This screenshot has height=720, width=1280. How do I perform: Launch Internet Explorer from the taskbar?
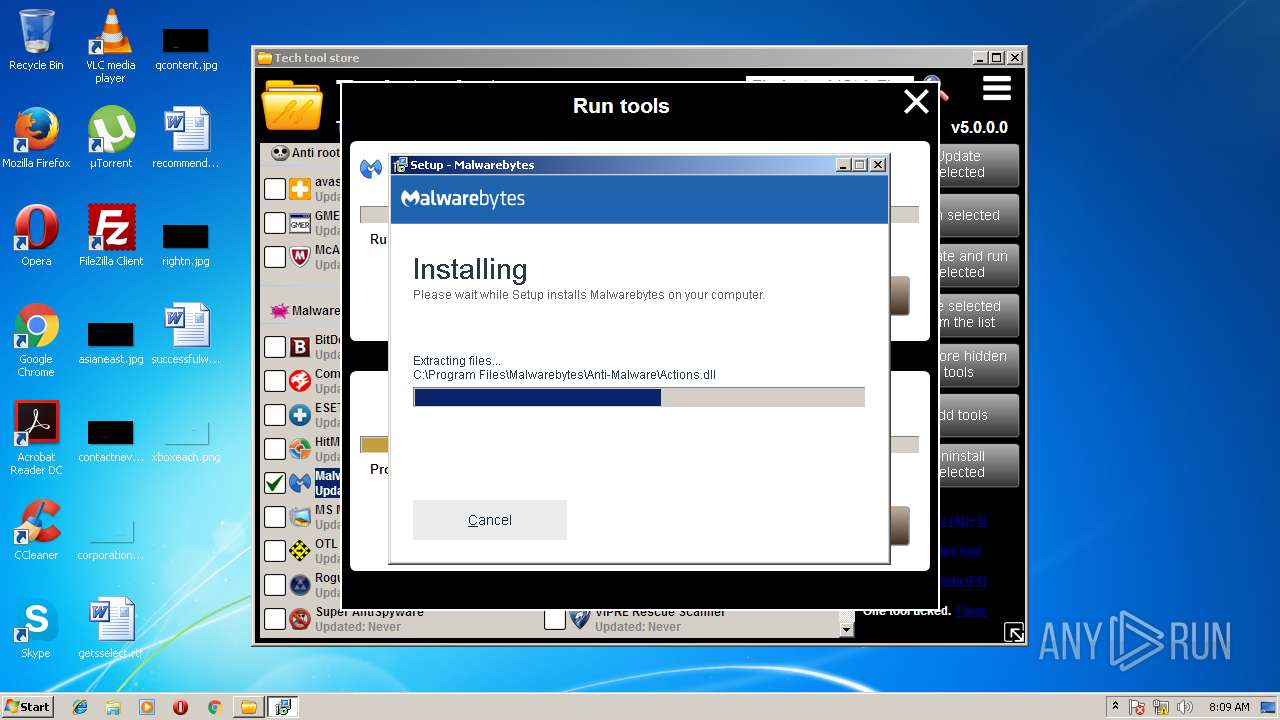pyautogui.click(x=80, y=707)
